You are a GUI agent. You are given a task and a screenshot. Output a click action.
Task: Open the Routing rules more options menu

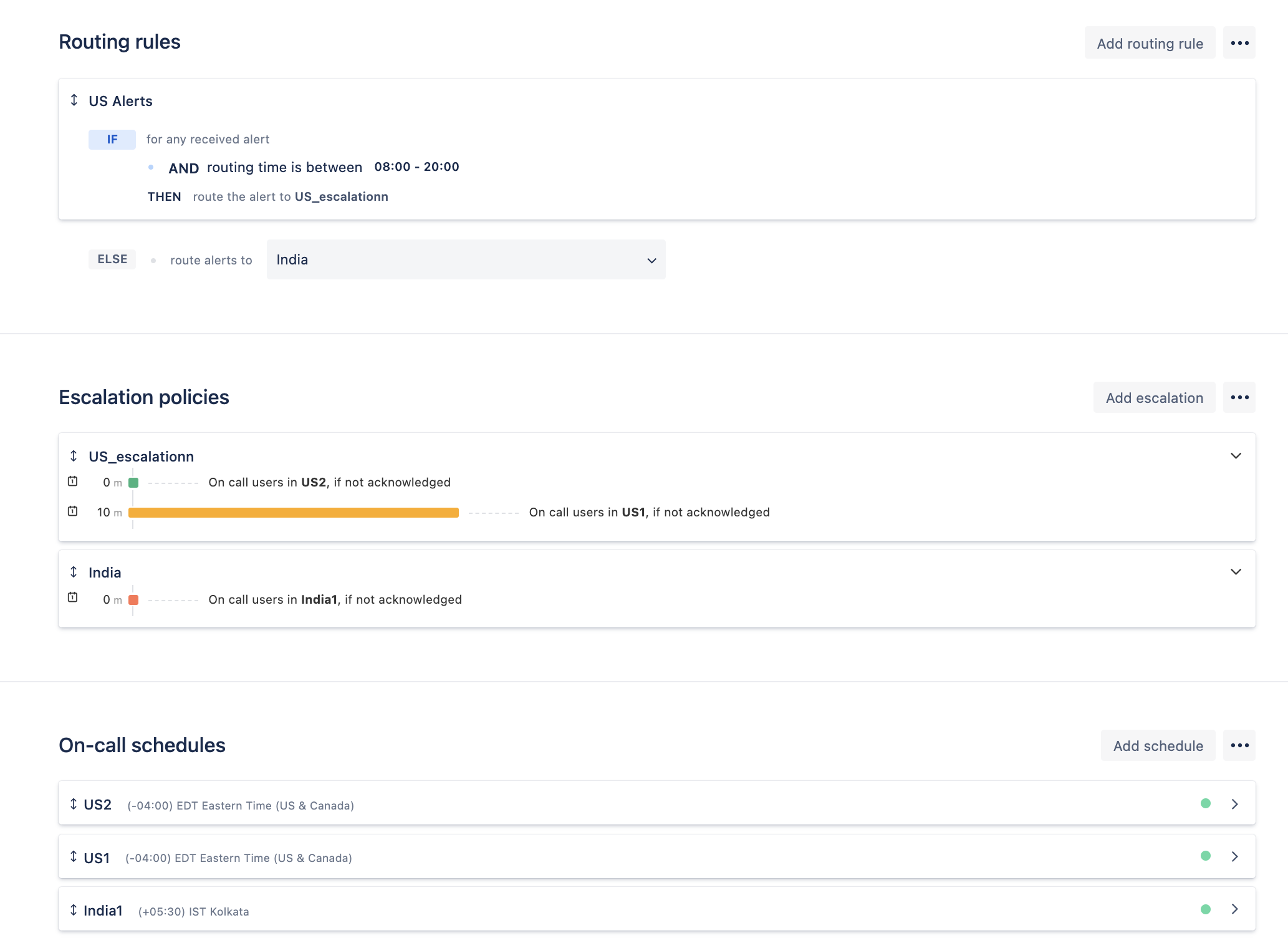coord(1239,43)
